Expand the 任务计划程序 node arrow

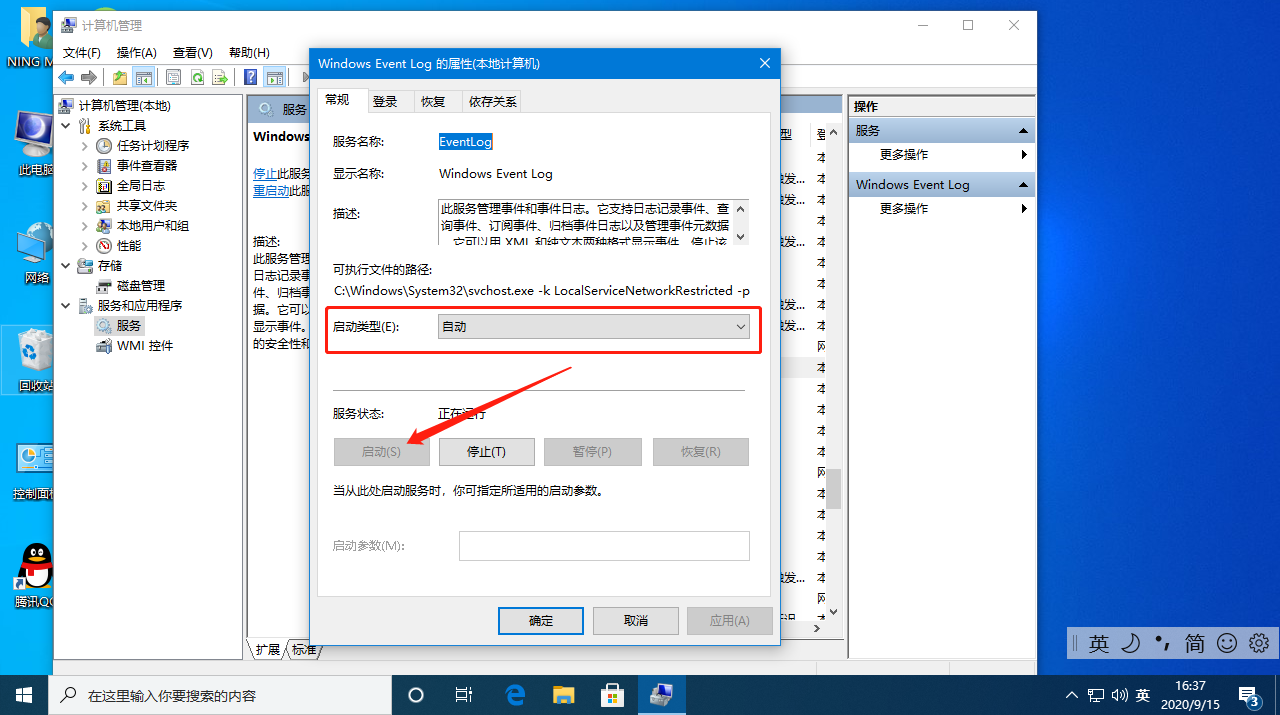[85, 146]
